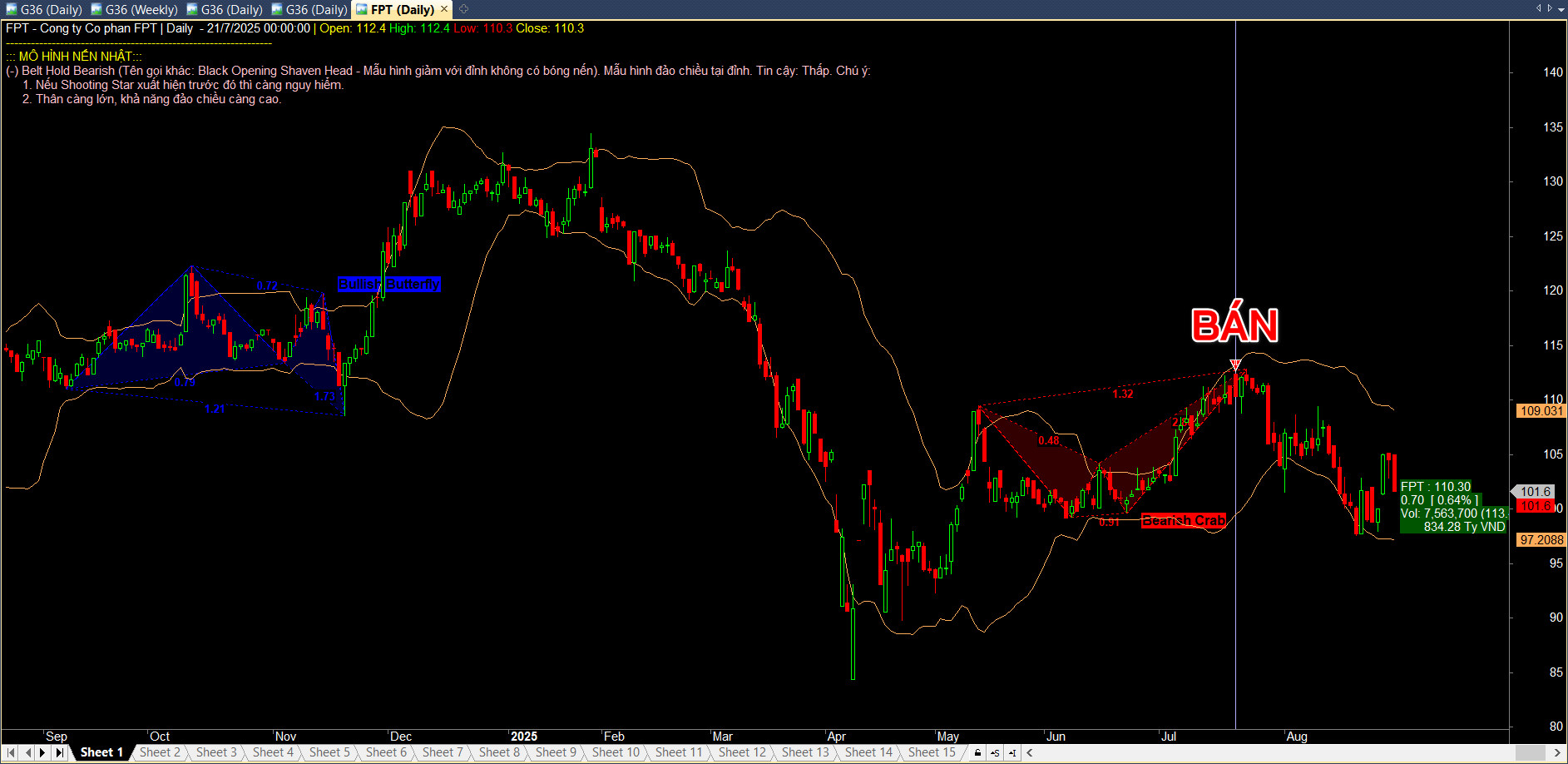1568x764 pixels.
Task: Click the new chart tab plus icon
Action: coord(464,9)
